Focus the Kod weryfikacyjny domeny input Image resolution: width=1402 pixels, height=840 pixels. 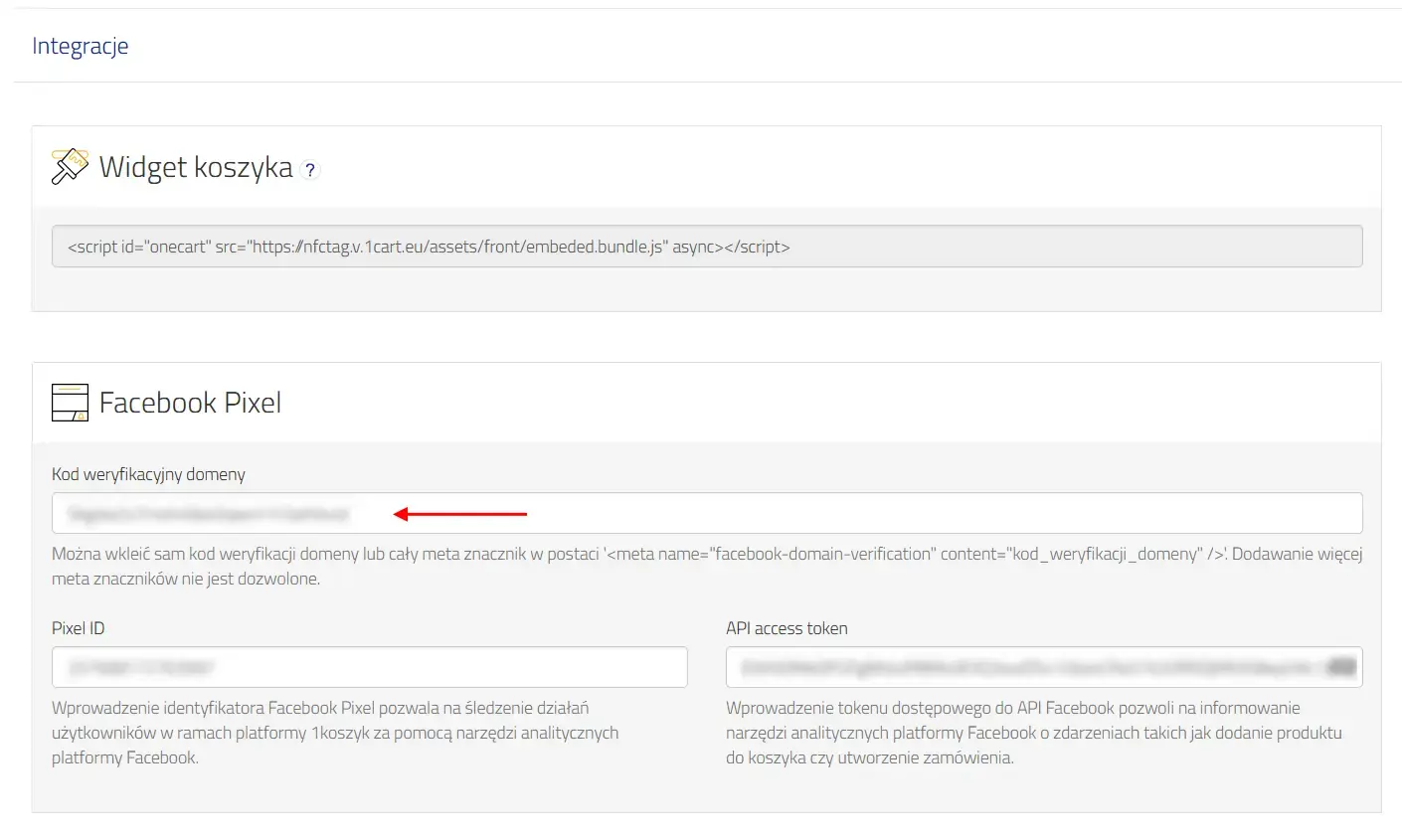click(707, 513)
